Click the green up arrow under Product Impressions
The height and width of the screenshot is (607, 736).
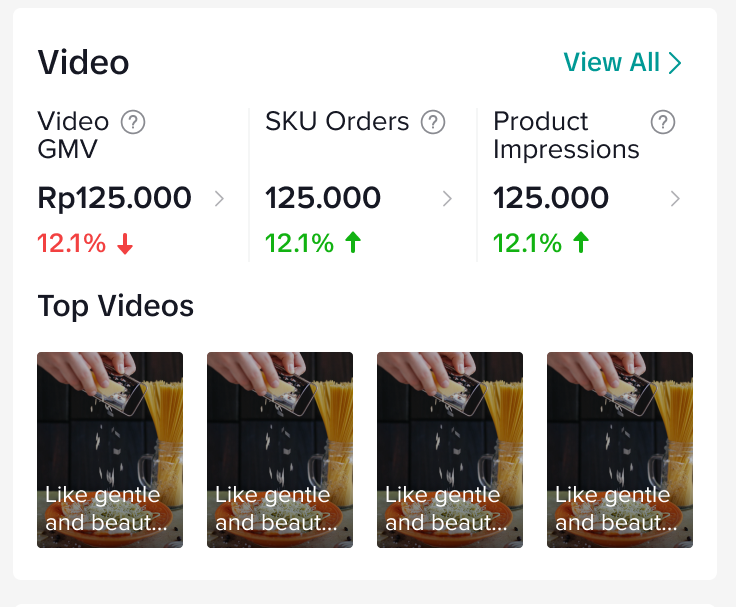tap(580, 243)
